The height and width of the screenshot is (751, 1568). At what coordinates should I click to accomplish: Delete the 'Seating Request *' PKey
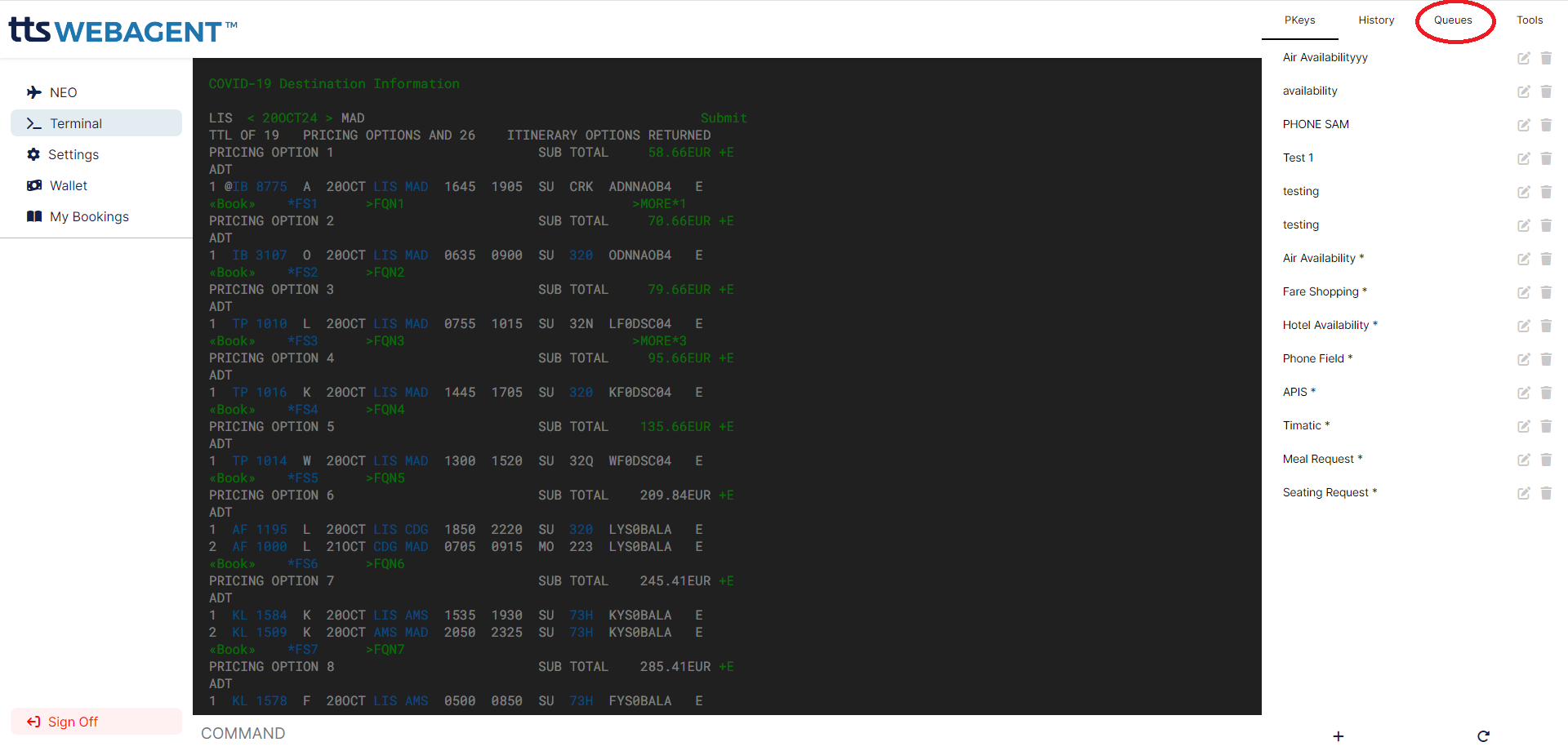(1546, 493)
